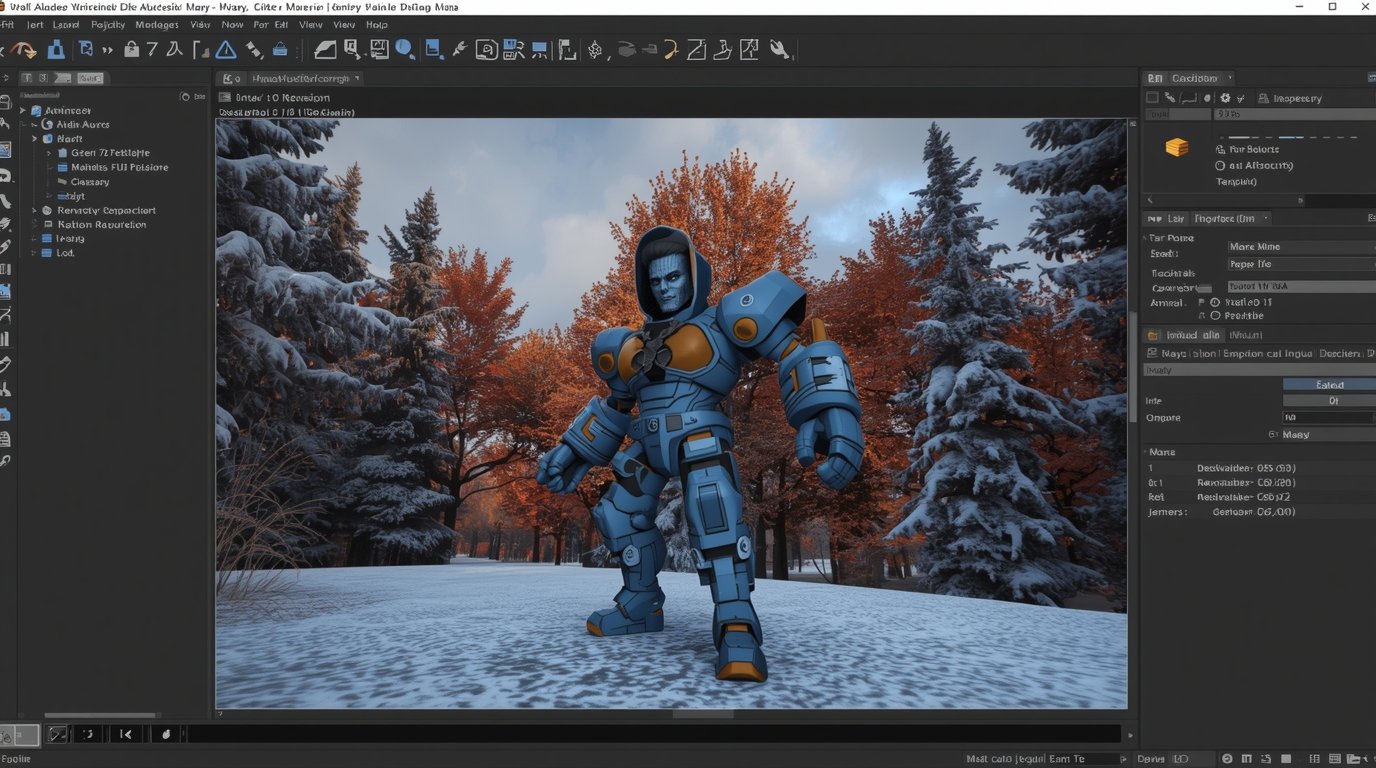Click the Eated button in the Properties panel
The width and height of the screenshot is (1376, 768).
(1328, 384)
